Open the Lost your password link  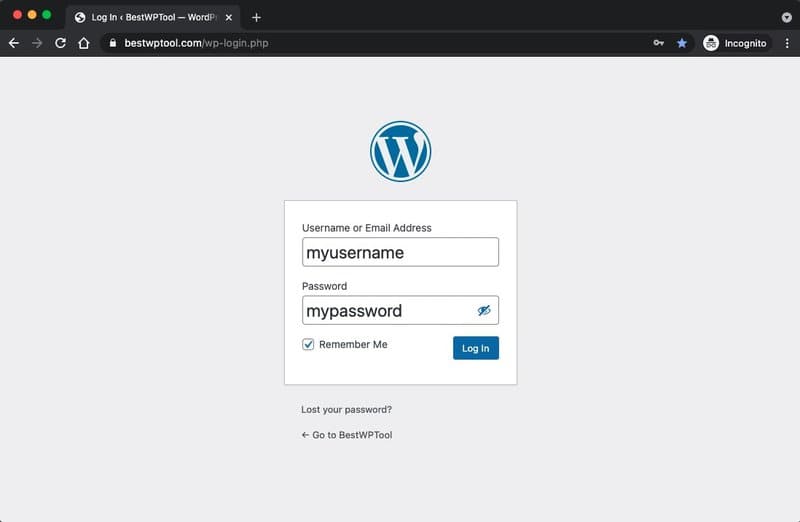click(346, 409)
